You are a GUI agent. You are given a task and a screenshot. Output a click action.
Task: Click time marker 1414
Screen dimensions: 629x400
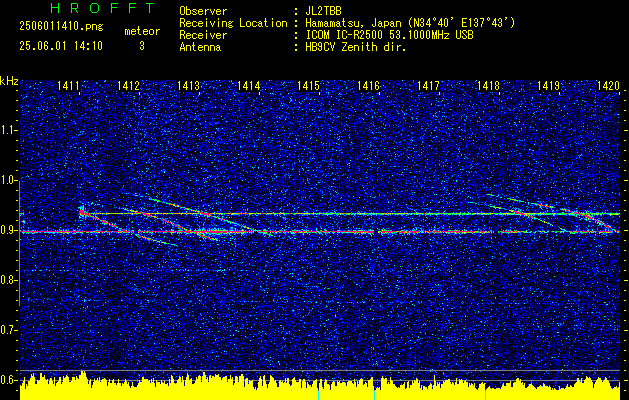[x=248, y=85]
